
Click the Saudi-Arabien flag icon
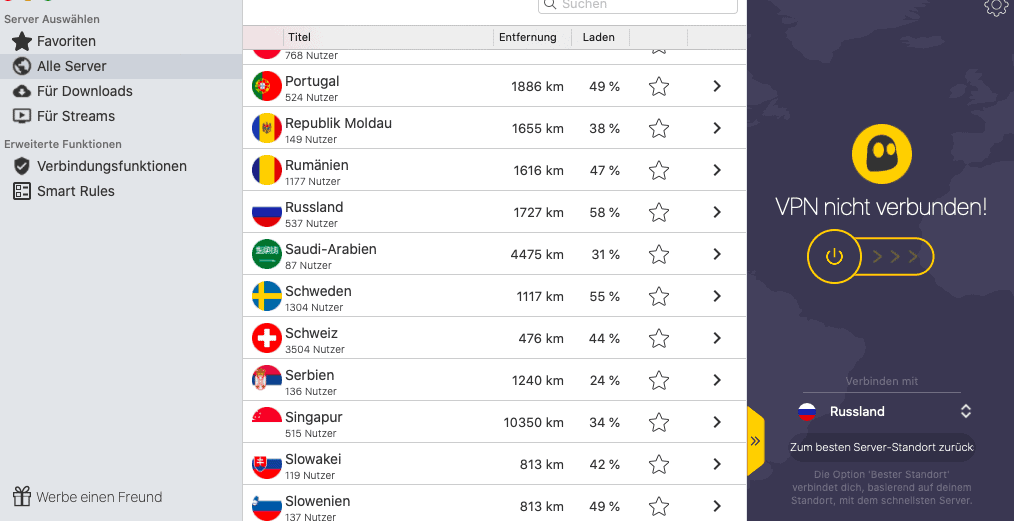pos(266,255)
